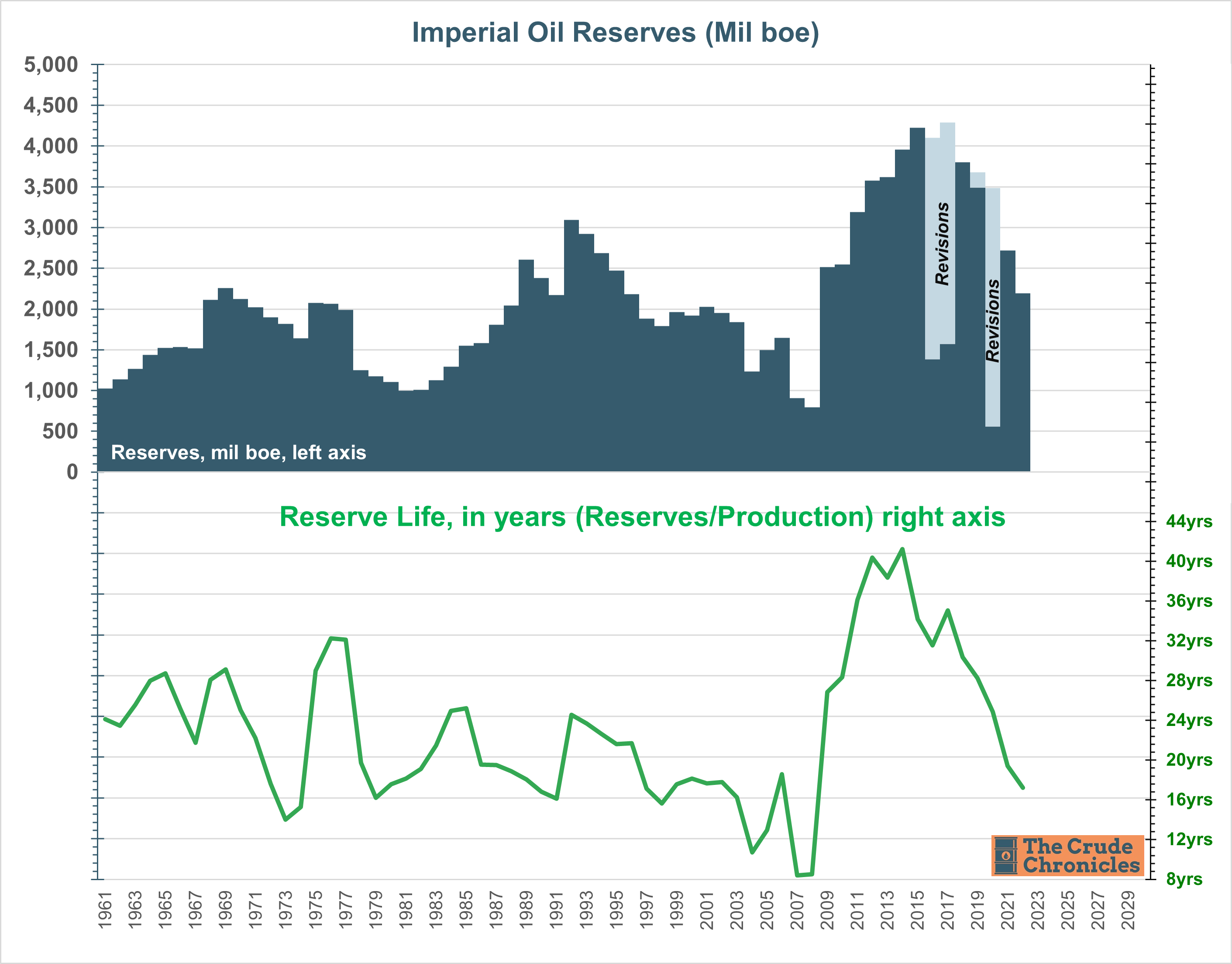Click The Crude Chronicles logo

(1067, 855)
